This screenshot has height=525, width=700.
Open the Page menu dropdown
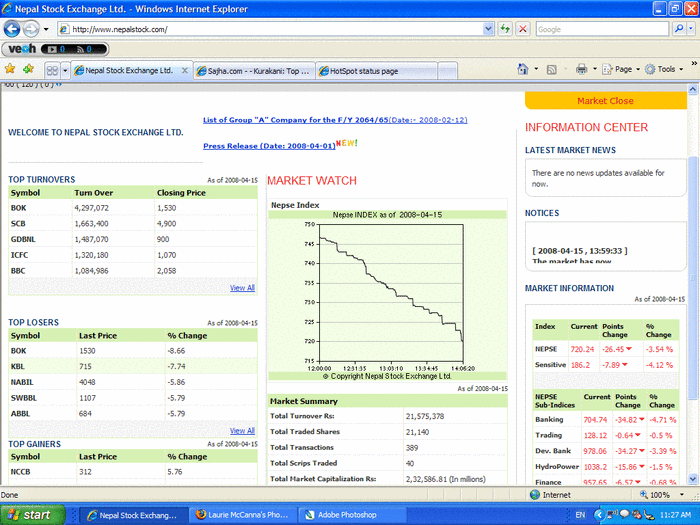(623, 70)
